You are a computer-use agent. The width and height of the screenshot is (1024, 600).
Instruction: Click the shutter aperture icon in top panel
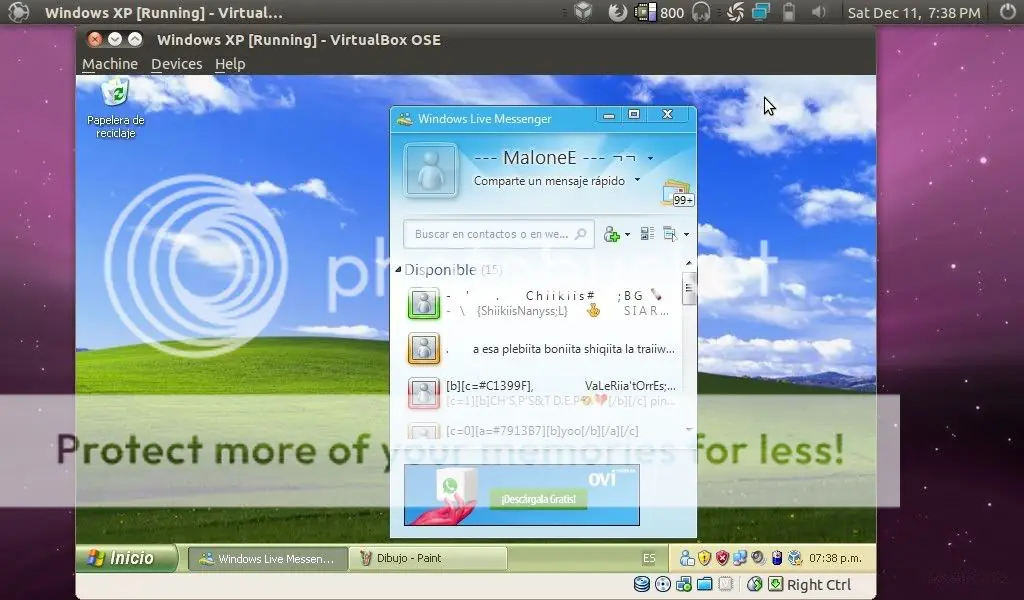click(x=735, y=12)
